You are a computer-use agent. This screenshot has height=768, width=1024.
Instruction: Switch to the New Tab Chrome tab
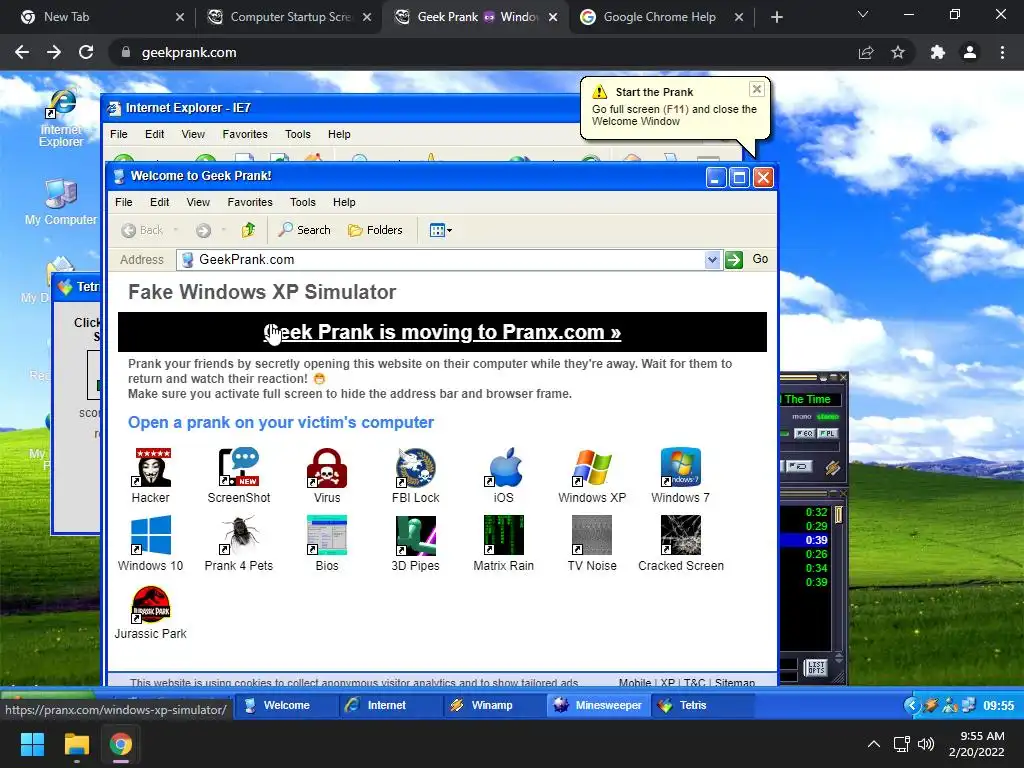pyautogui.click(x=102, y=17)
